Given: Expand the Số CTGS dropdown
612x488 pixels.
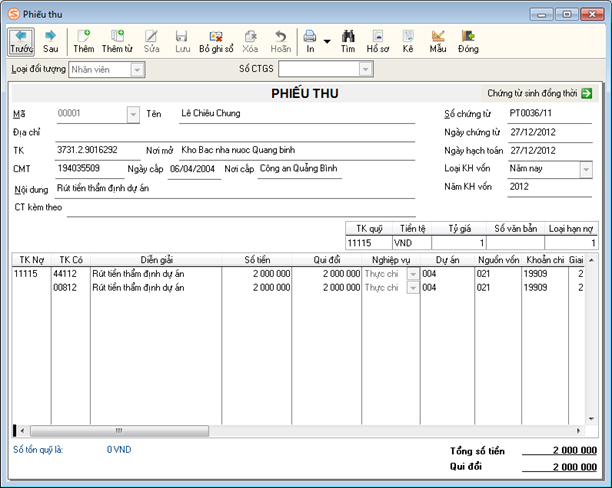Looking at the screenshot, I should point(365,69).
